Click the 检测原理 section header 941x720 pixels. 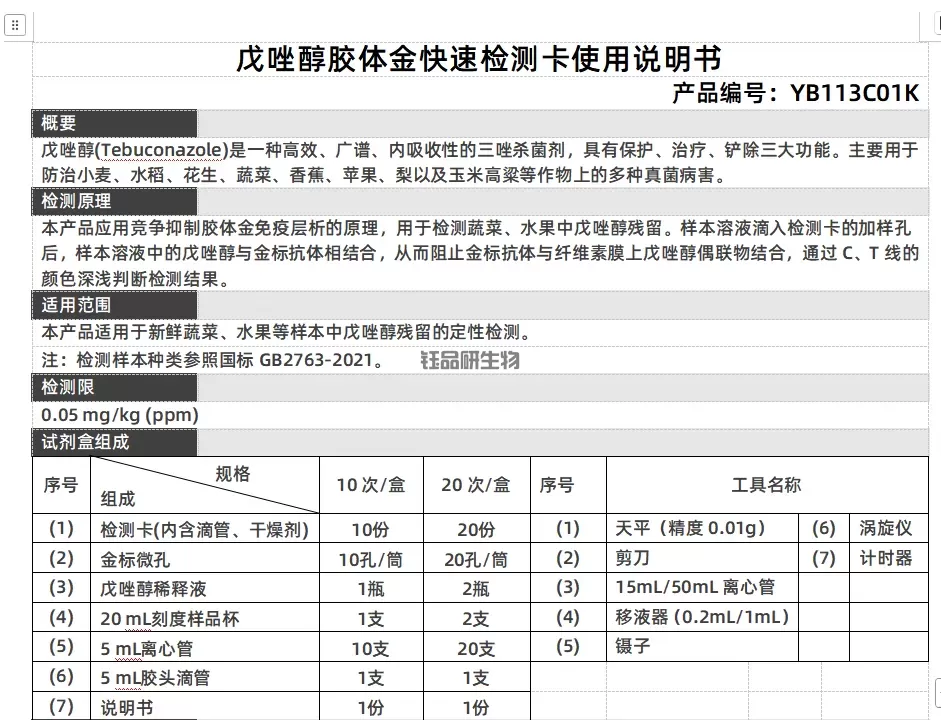[x=75, y=200]
